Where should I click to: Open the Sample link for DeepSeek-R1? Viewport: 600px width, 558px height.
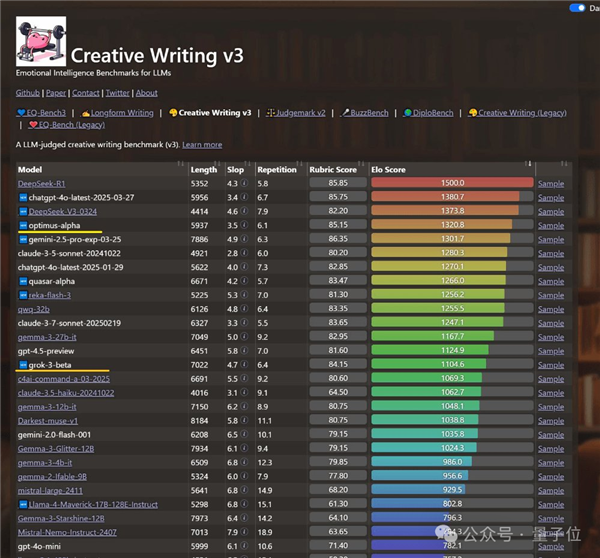click(x=551, y=184)
